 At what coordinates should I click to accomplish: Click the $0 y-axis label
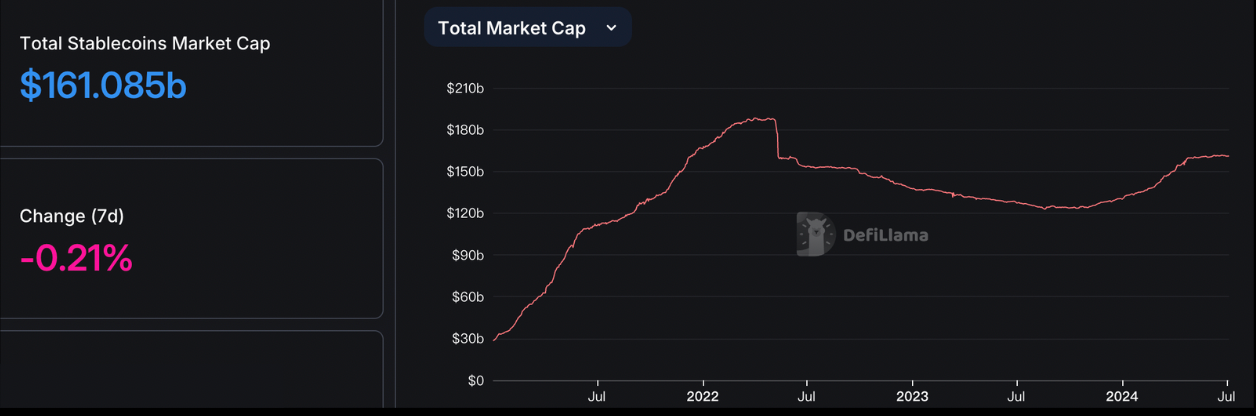pyautogui.click(x=475, y=381)
